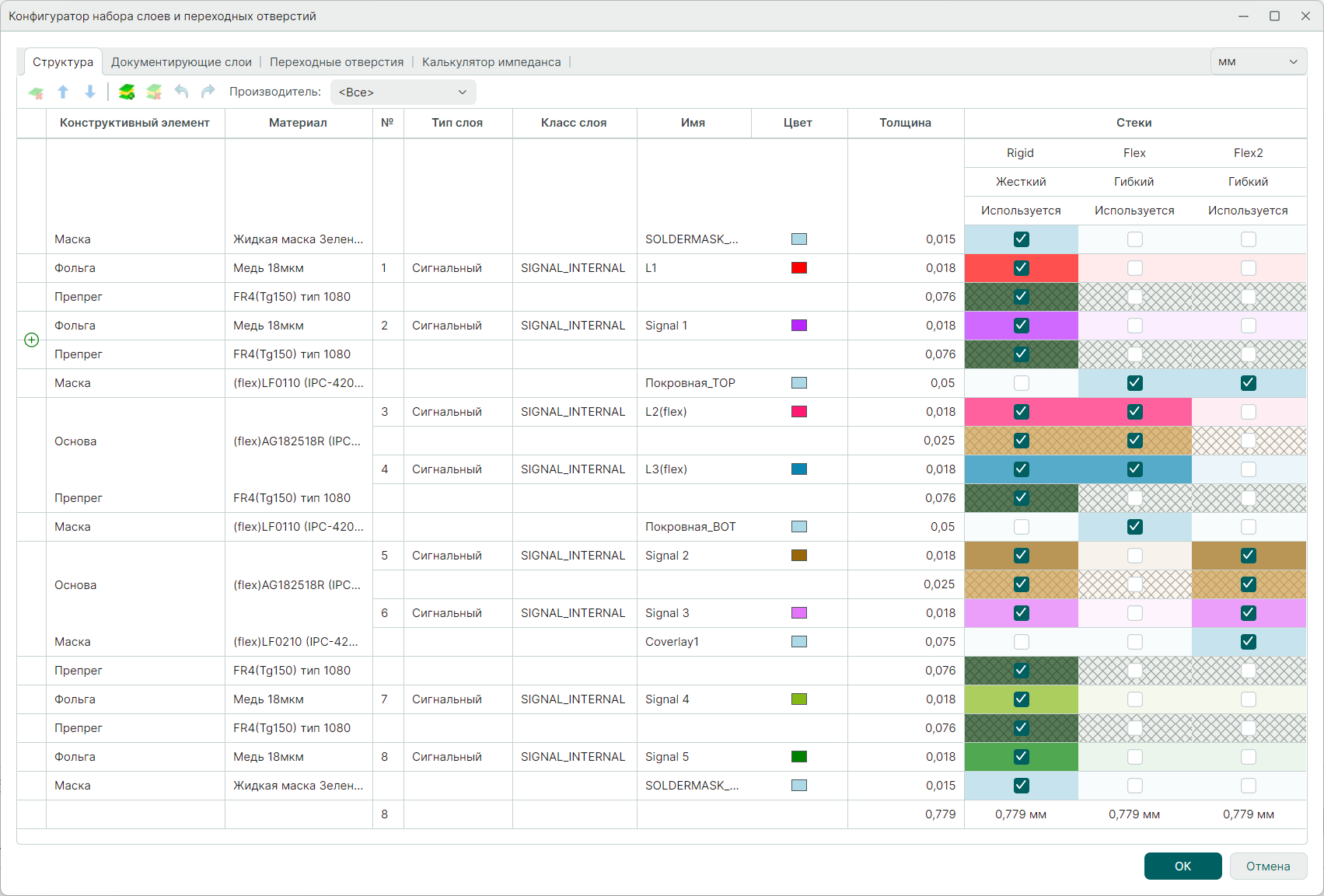
Task: Move layer up with the up arrow
Action: (x=63, y=92)
